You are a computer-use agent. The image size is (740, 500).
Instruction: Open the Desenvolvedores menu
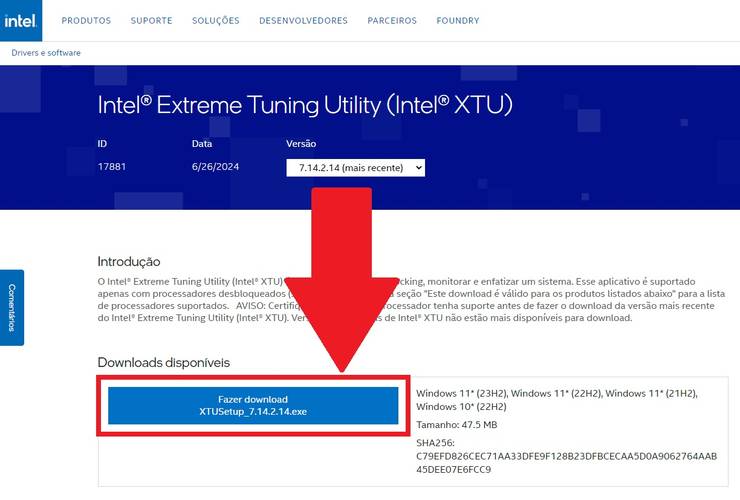tap(303, 21)
